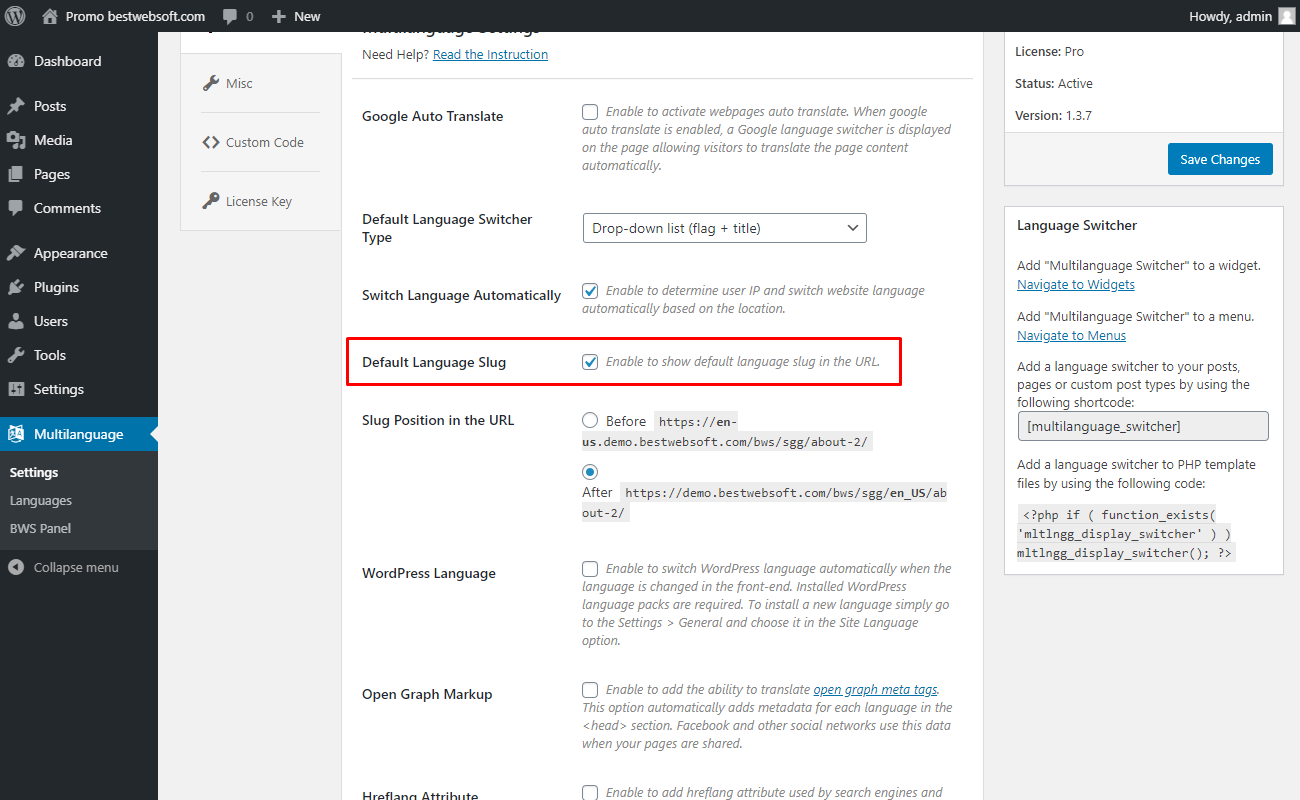This screenshot has height=800, width=1300.
Task: Click the Users person icon
Action: click(16, 321)
